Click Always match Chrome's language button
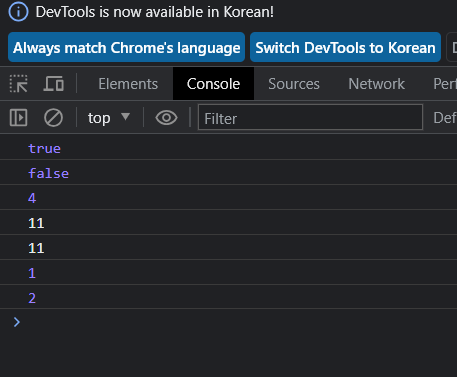457x377 pixels. click(x=127, y=47)
